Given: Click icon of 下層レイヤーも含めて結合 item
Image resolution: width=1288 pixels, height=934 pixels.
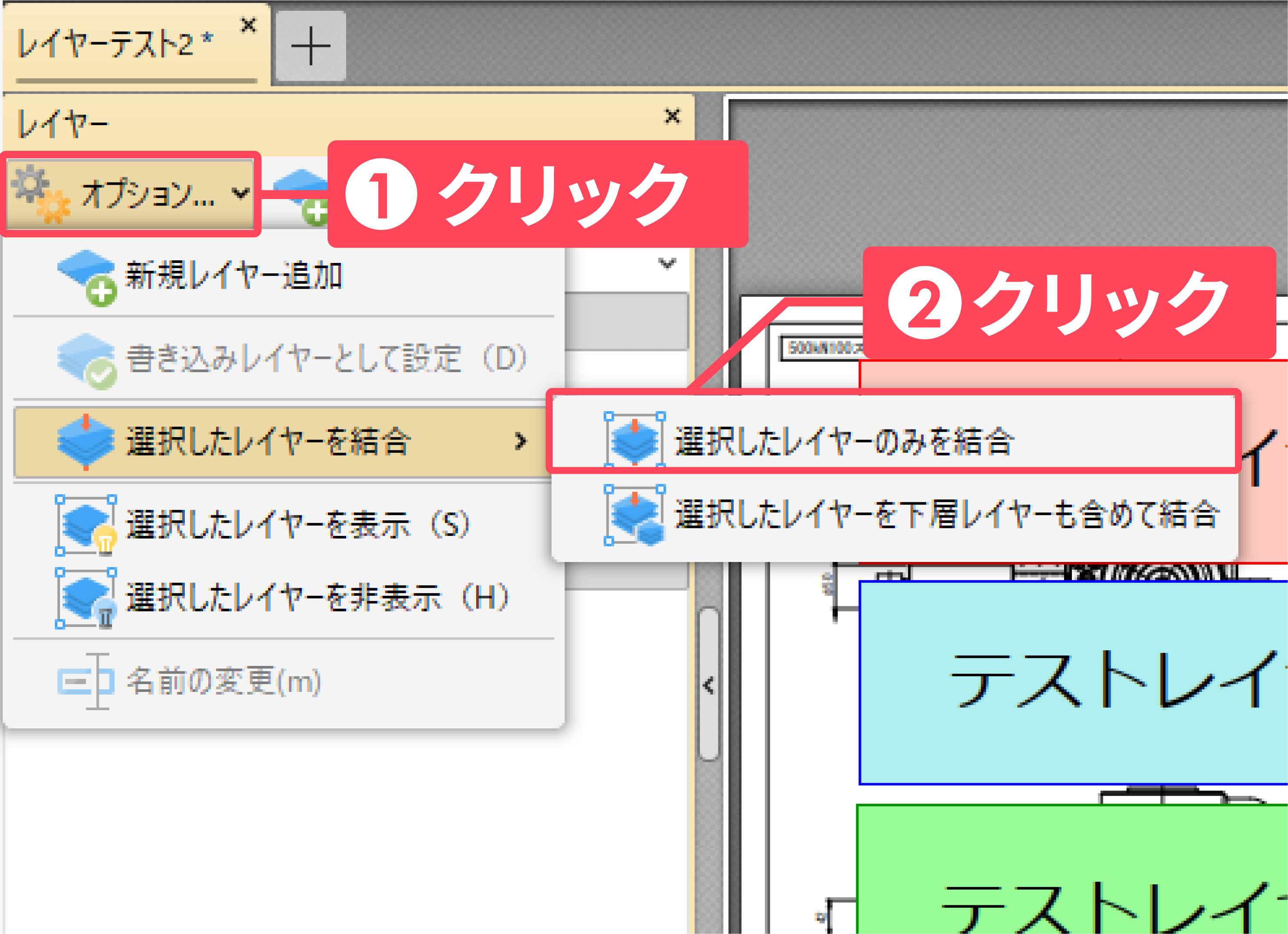Looking at the screenshot, I should 634,515.
